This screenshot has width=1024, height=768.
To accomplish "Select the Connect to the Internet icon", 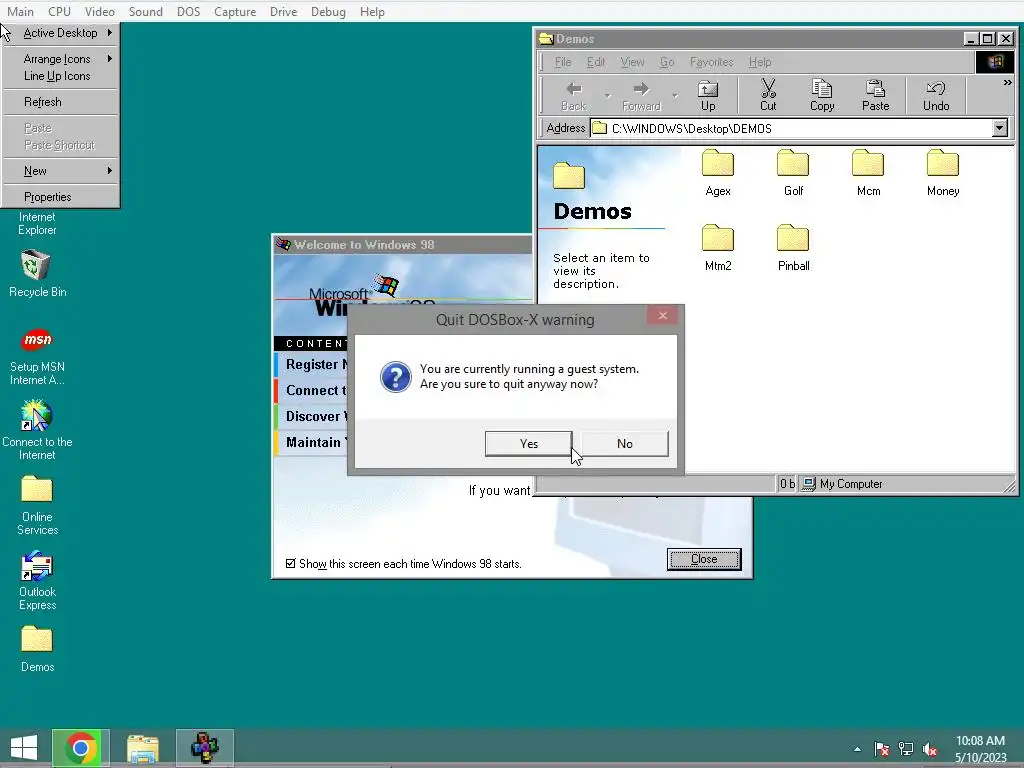I will tap(37, 431).
